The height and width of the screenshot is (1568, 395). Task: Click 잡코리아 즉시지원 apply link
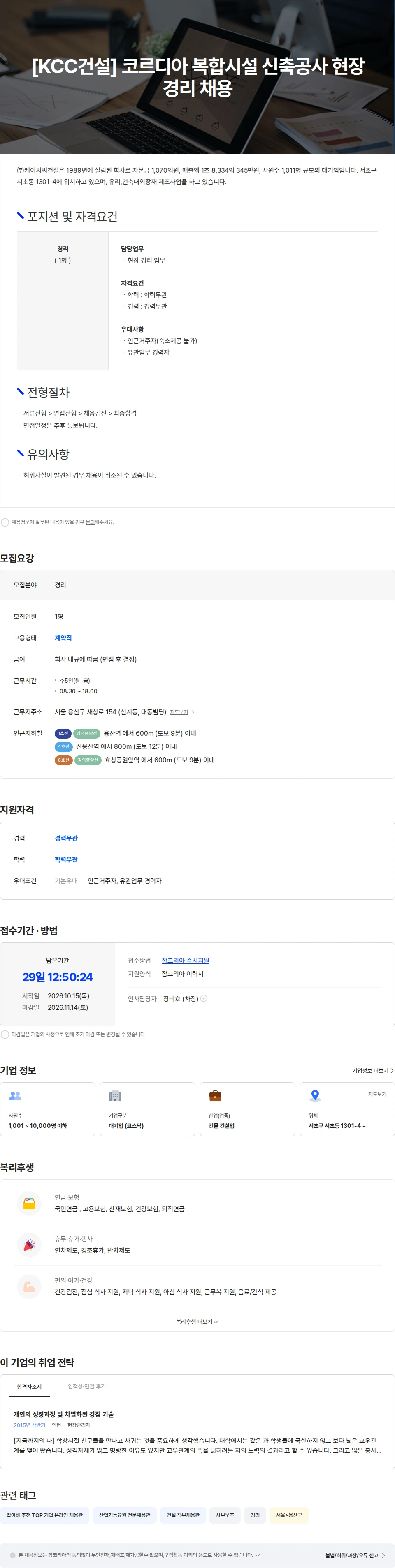[x=185, y=961]
